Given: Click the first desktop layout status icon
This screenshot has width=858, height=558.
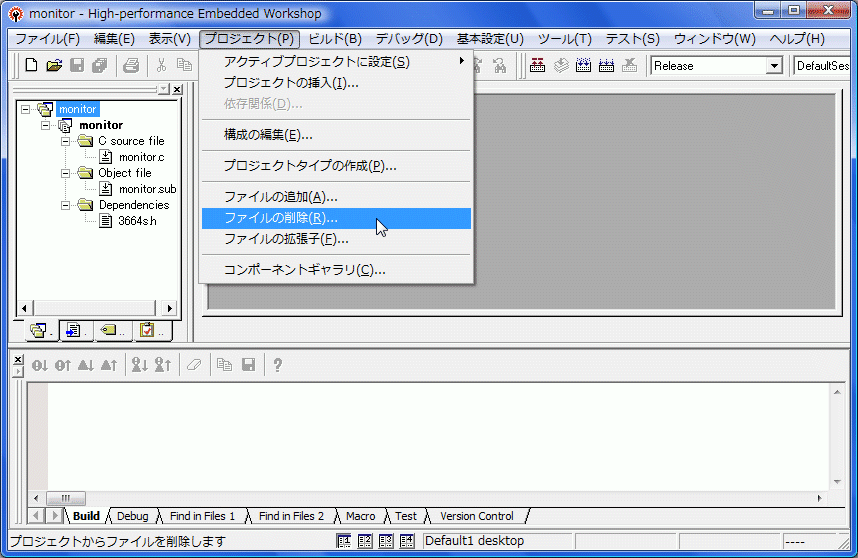Looking at the screenshot, I should [344, 541].
